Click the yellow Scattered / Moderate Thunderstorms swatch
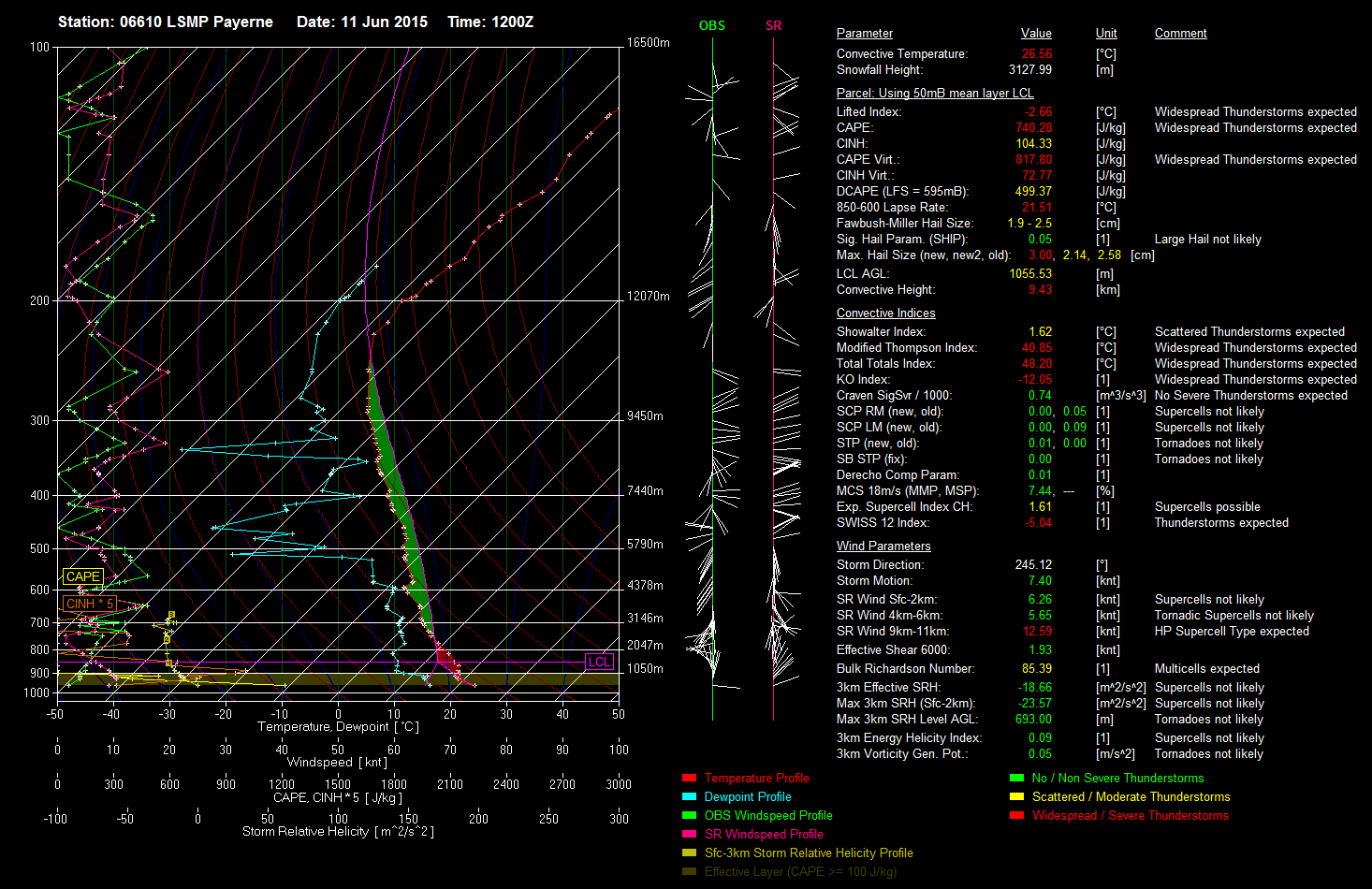The height and width of the screenshot is (889, 1372). point(1016,796)
